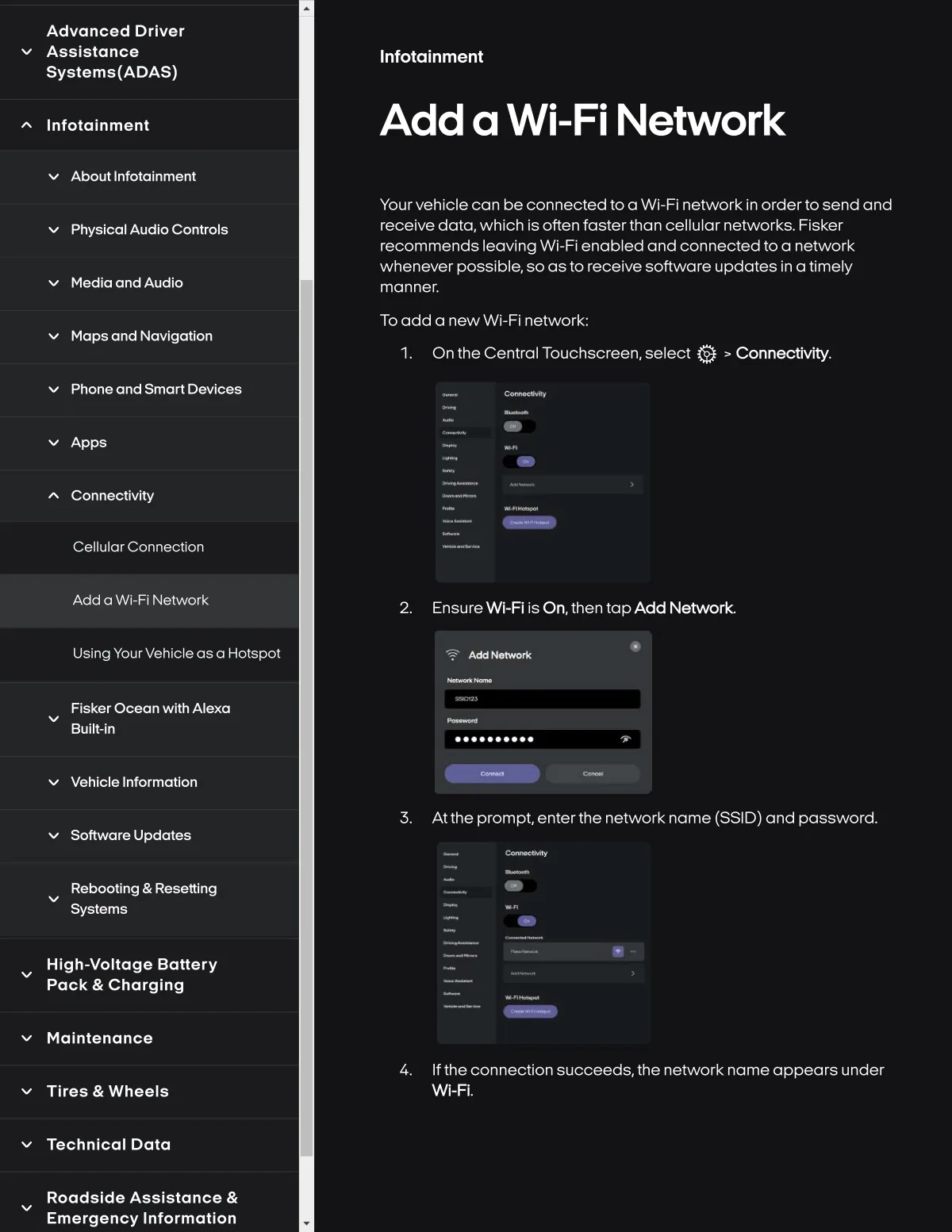The width and height of the screenshot is (952, 1232).
Task: Select Maintenance section label
Action: [x=100, y=1038]
